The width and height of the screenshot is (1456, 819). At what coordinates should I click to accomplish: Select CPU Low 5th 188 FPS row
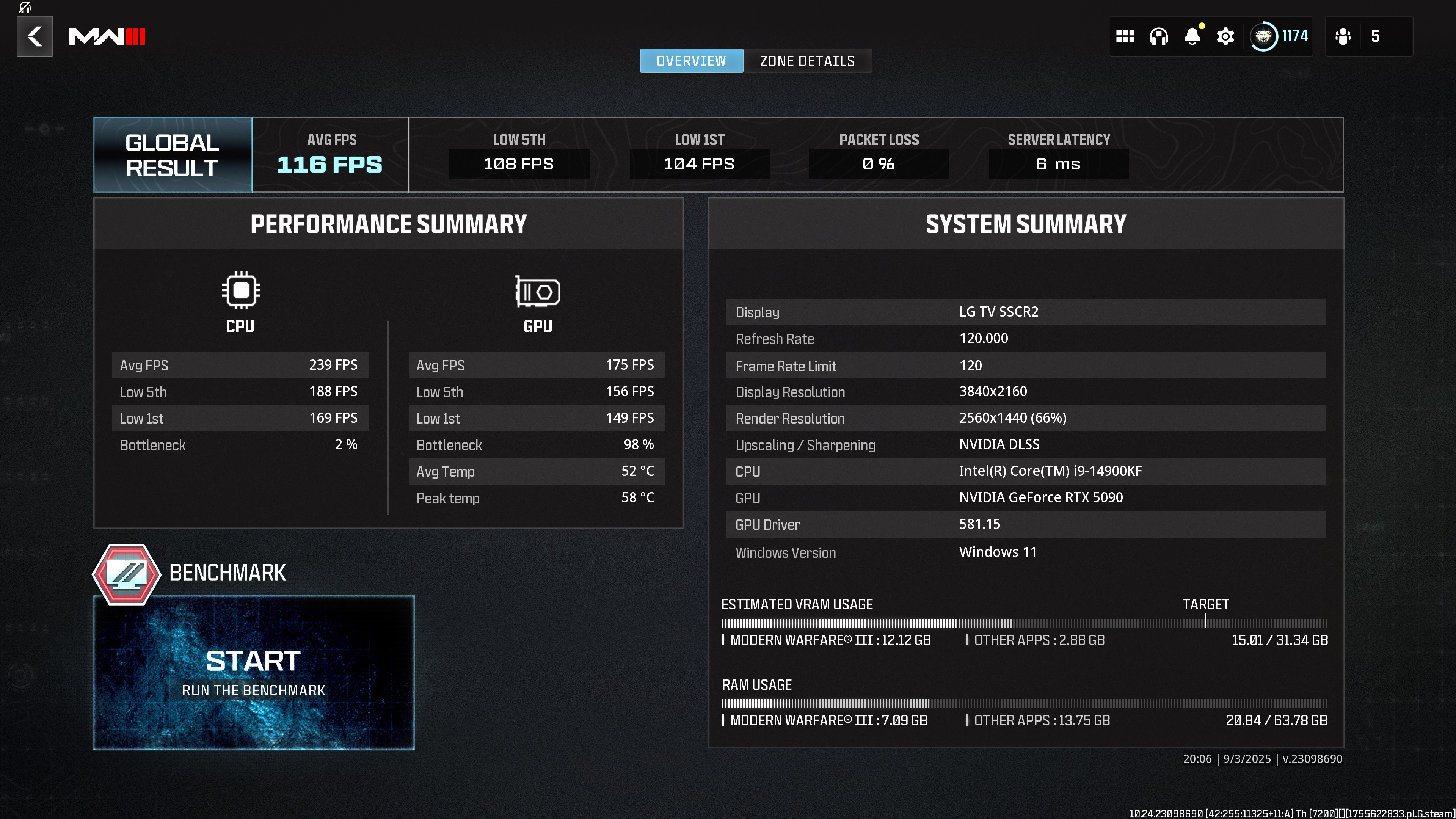point(240,392)
